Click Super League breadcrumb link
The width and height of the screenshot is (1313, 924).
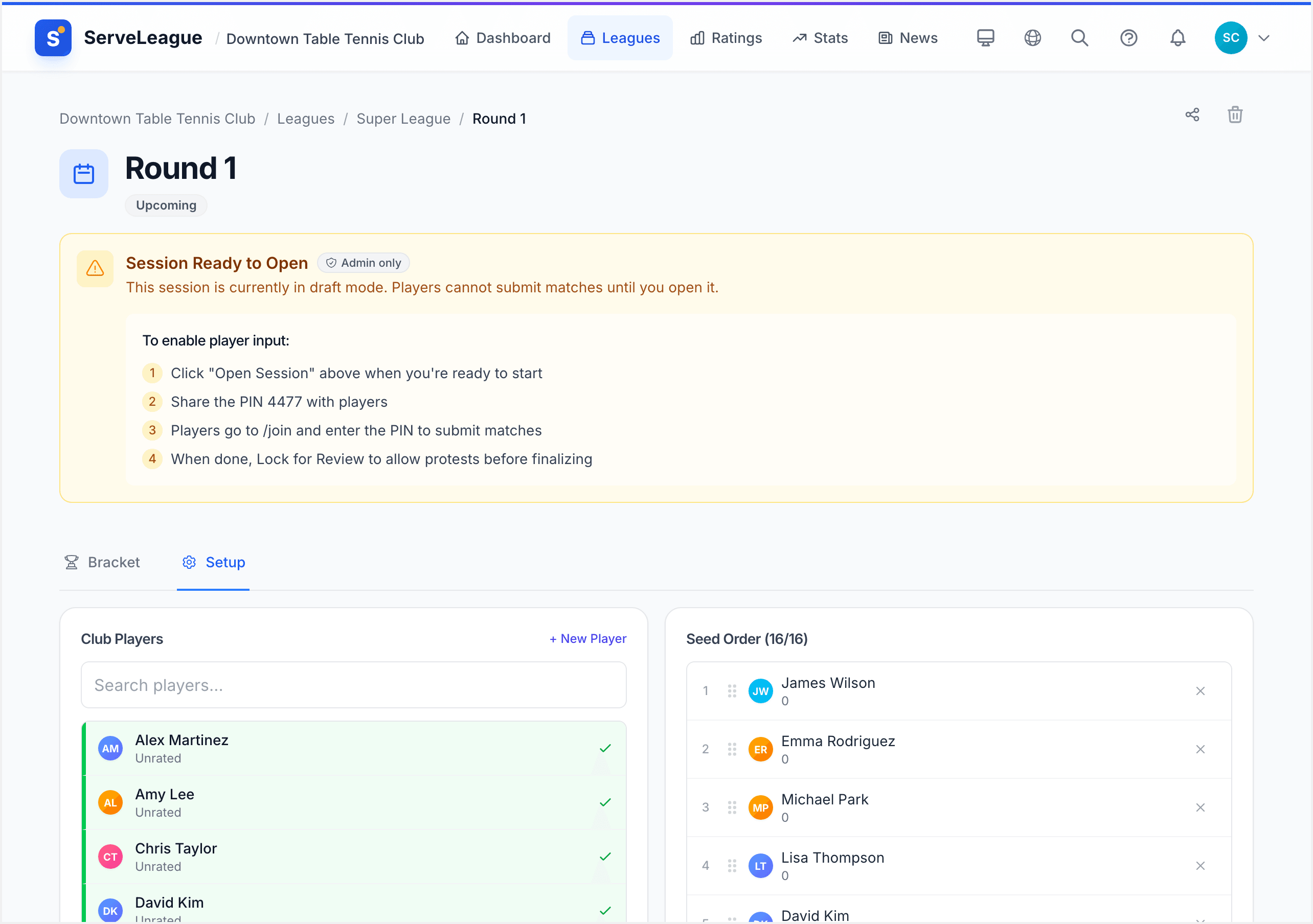403,119
